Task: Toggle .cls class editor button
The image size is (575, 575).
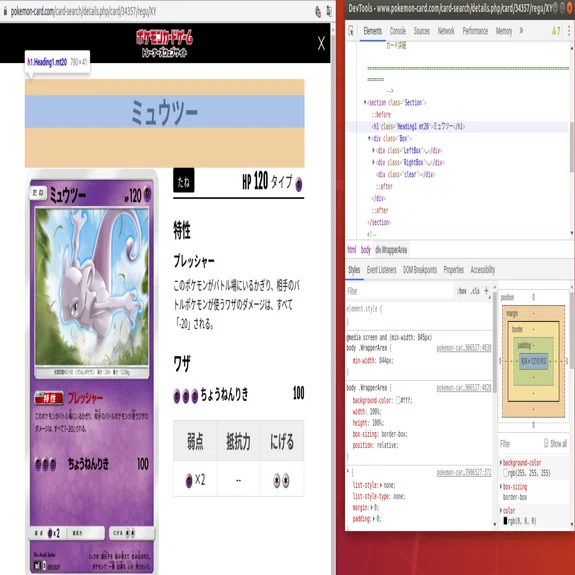Action: (475, 291)
